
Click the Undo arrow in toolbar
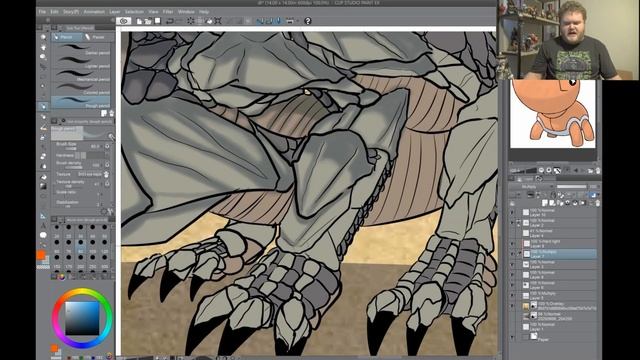pyautogui.click(x=169, y=21)
